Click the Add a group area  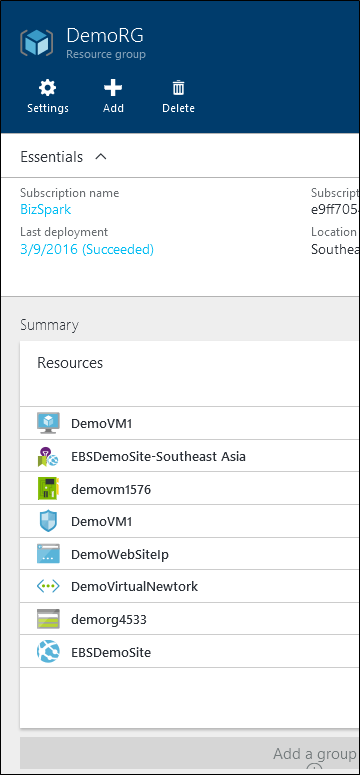click(x=190, y=753)
